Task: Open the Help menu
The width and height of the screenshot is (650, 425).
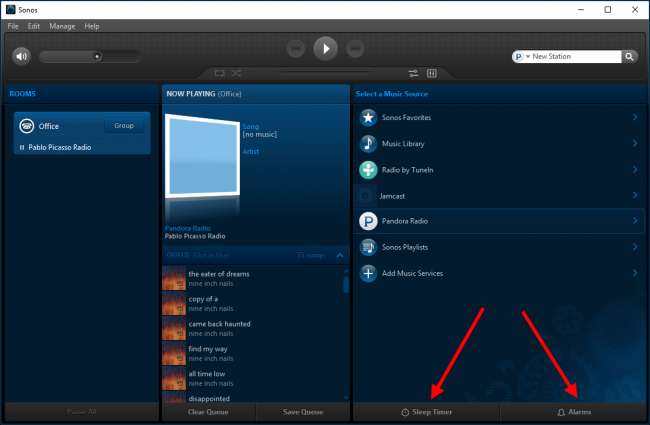Action: pyautogui.click(x=92, y=26)
